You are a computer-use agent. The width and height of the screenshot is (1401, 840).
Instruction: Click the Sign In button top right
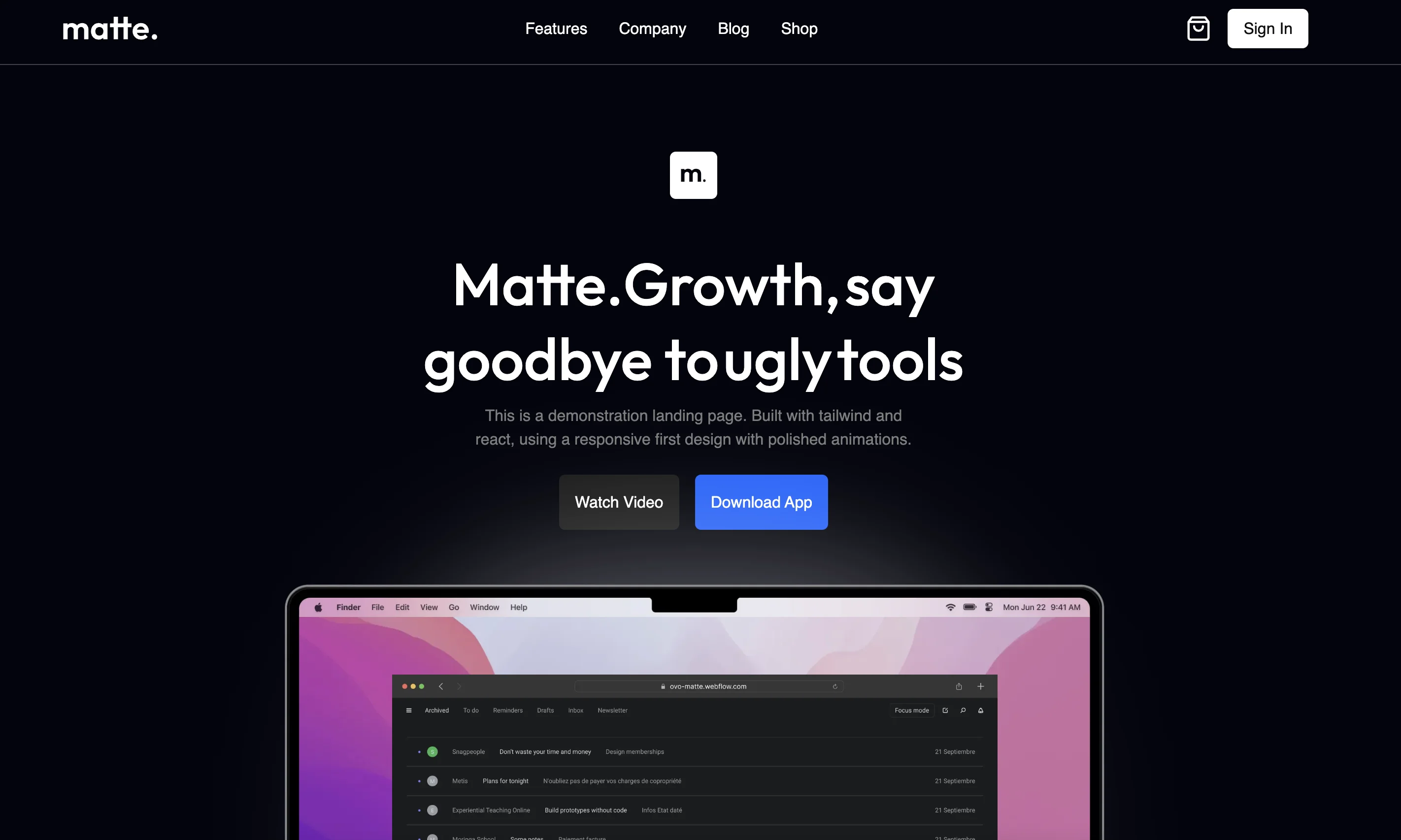1267,28
